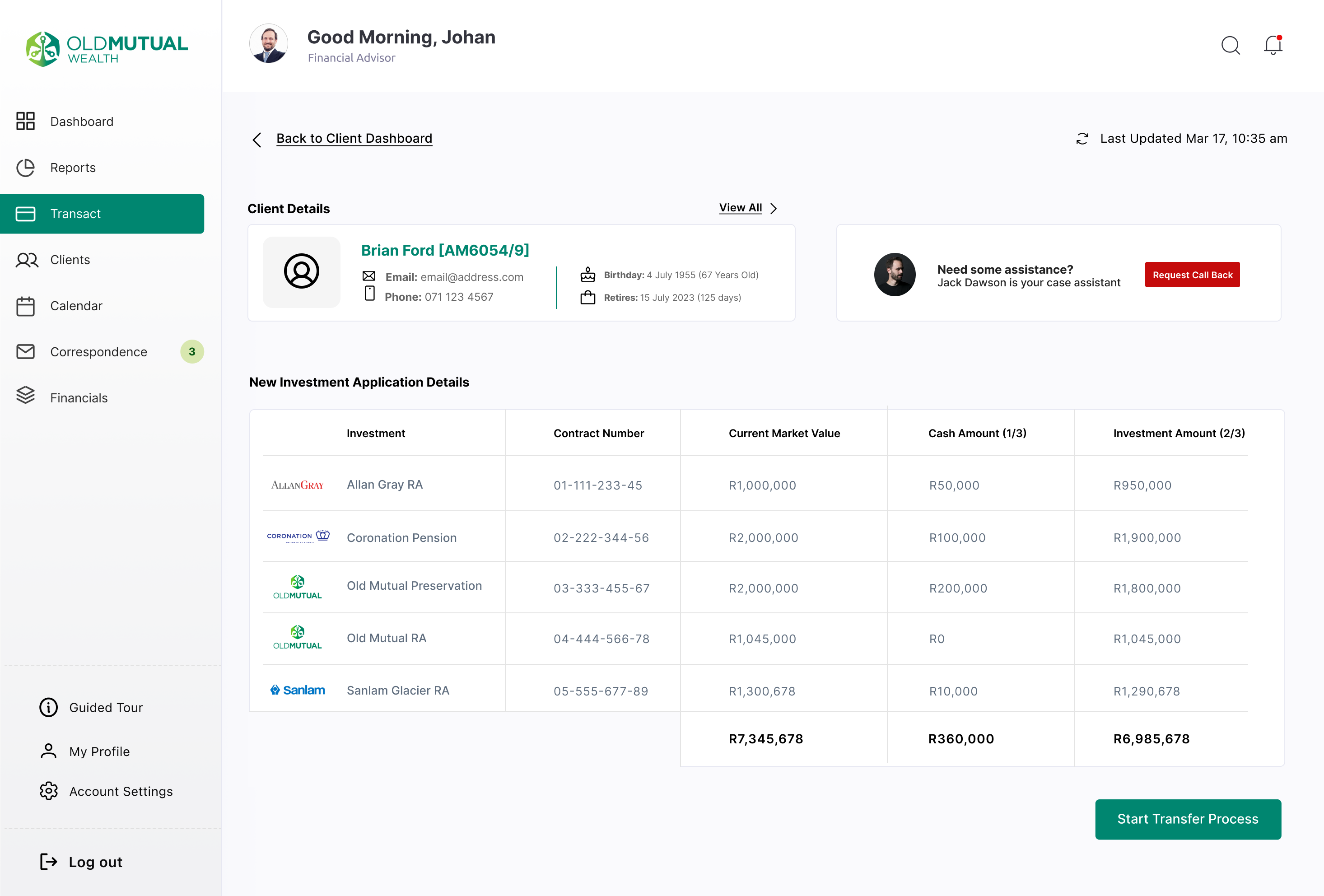Click the Dashboard grid icon
This screenshot has height=896, width=1324.
click(26, 121)
